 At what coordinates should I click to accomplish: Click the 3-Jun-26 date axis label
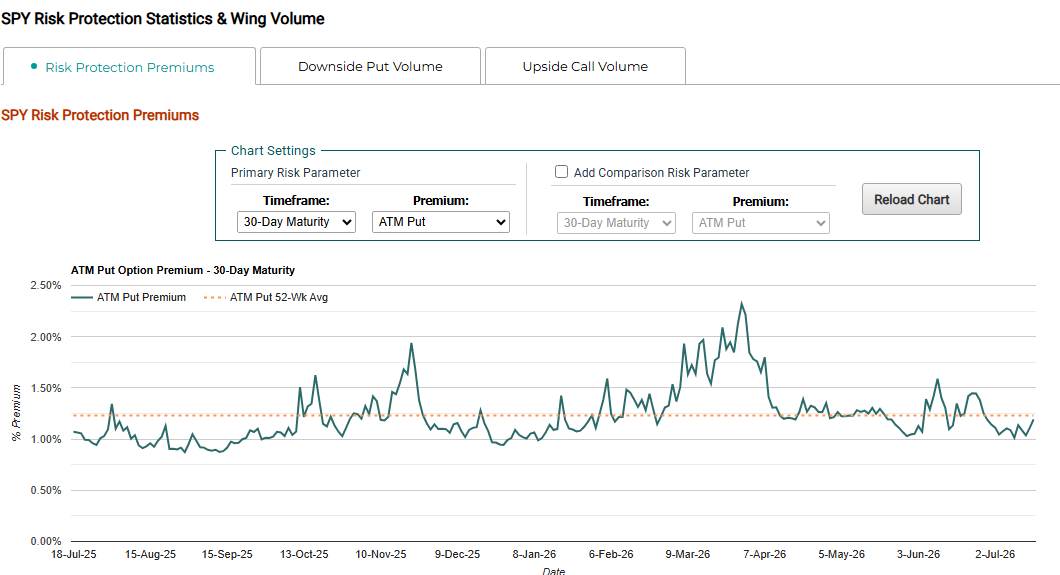click(x=919, y=554)
